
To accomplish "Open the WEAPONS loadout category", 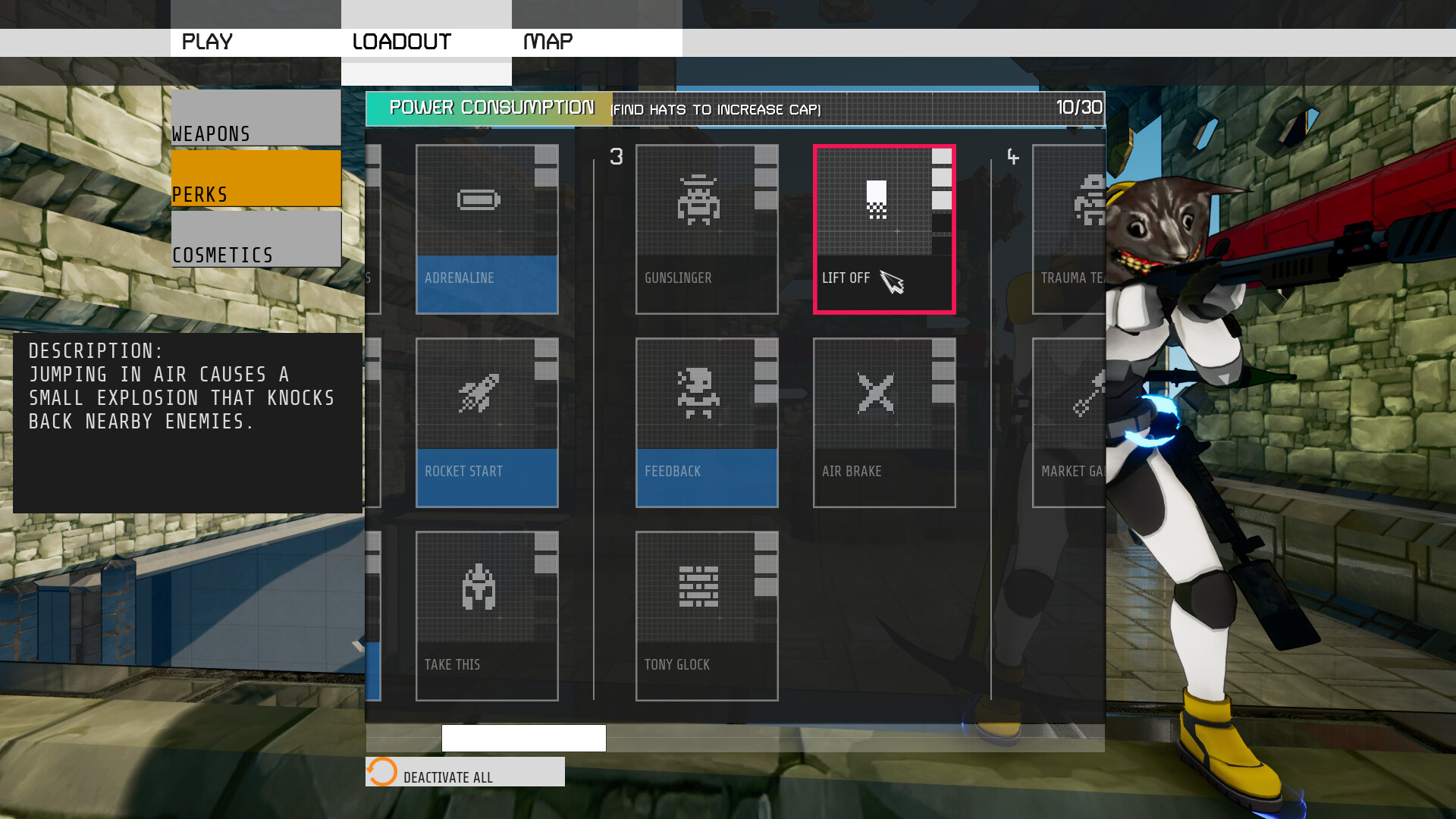I will (x=255, y=133).
